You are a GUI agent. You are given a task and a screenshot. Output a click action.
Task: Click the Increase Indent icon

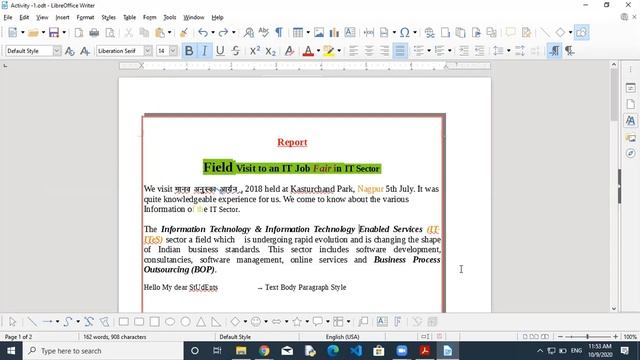[x=464, y=51]
